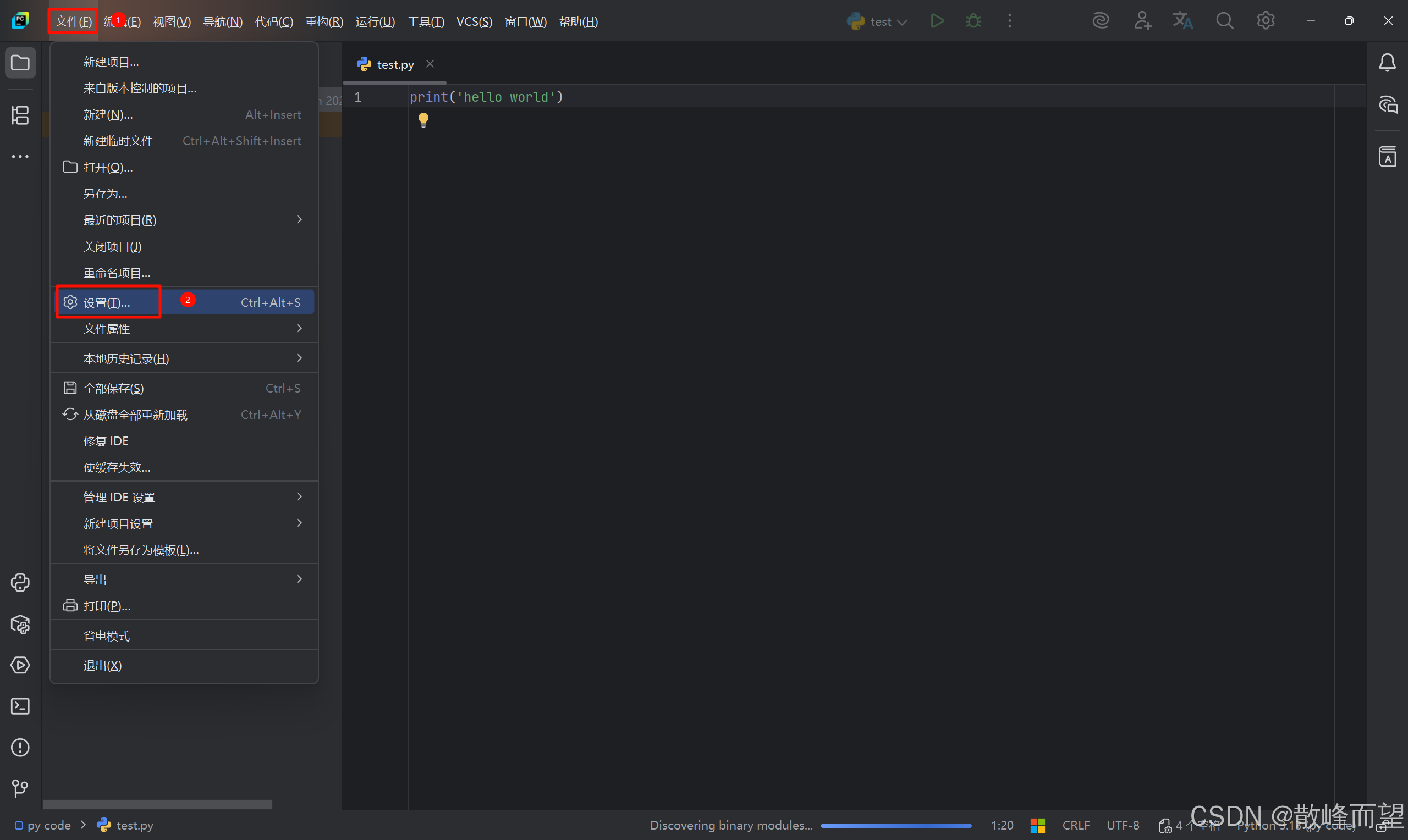
Task: Click the Discovering binary modules progress bar
Action: (895, 826)
